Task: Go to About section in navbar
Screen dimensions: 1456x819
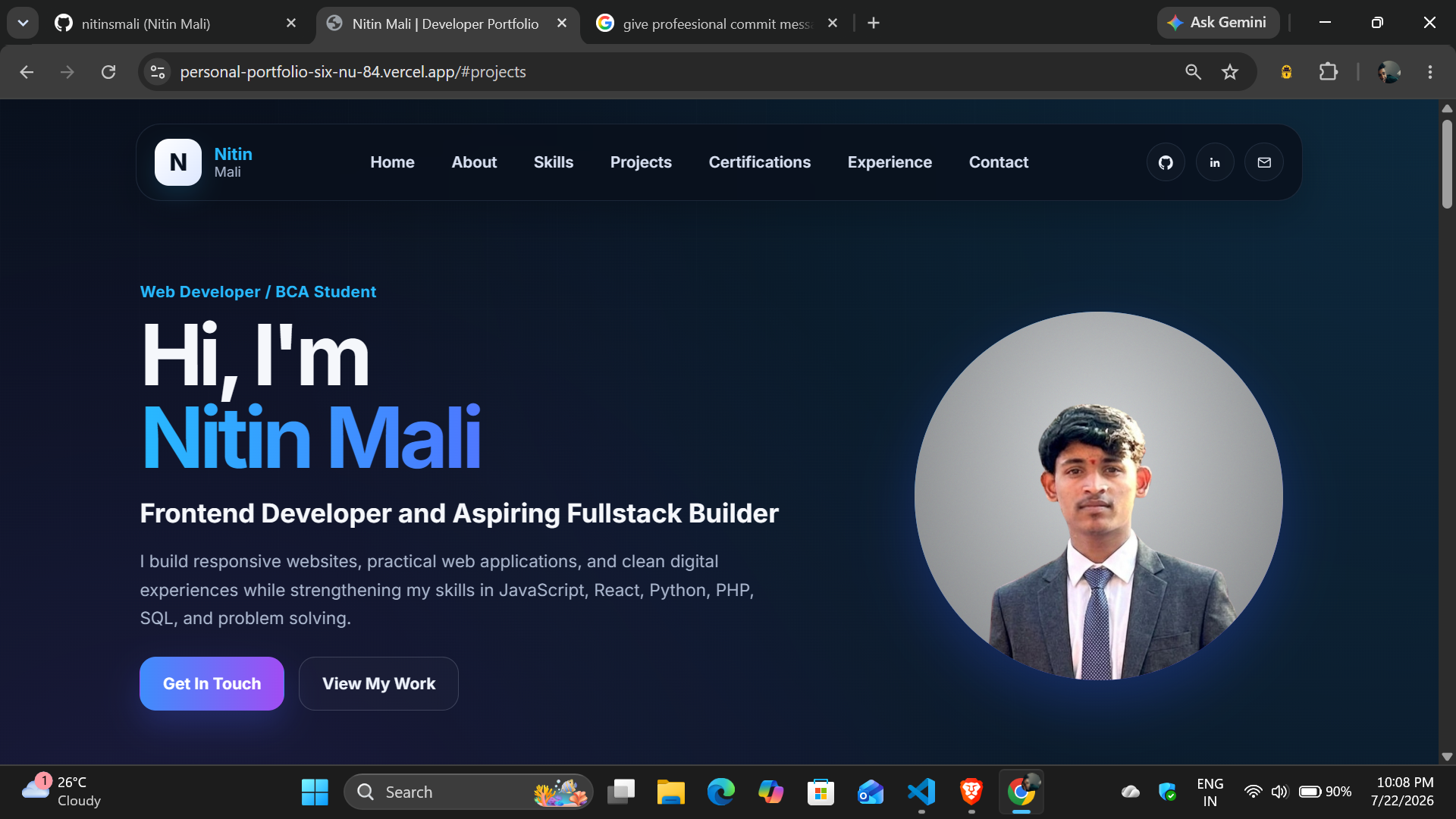Action: 474,162
